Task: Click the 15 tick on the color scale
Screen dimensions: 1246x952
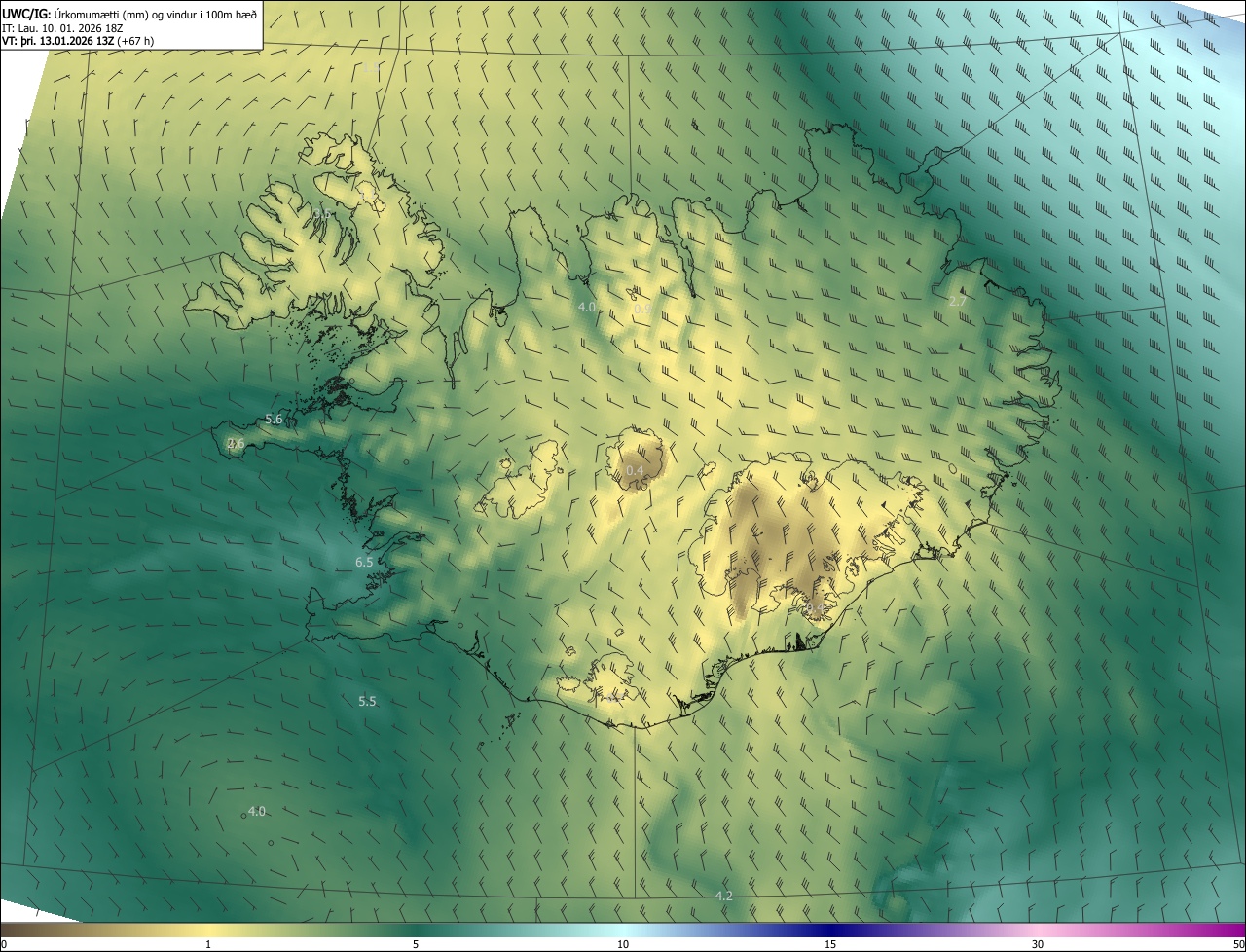Action: [x=830, y=944]
